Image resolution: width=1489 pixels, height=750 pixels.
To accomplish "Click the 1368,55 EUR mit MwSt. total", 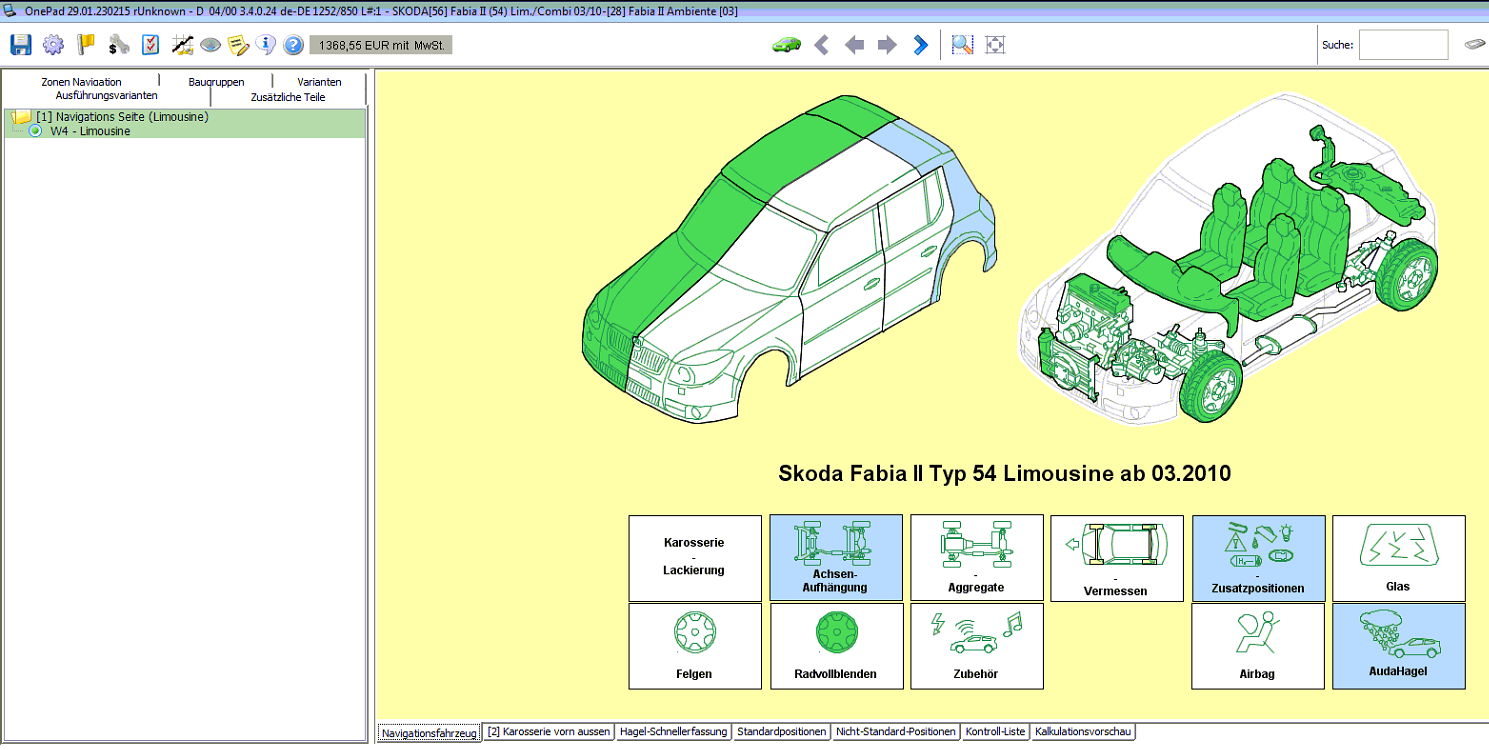I will coord(381,45).
